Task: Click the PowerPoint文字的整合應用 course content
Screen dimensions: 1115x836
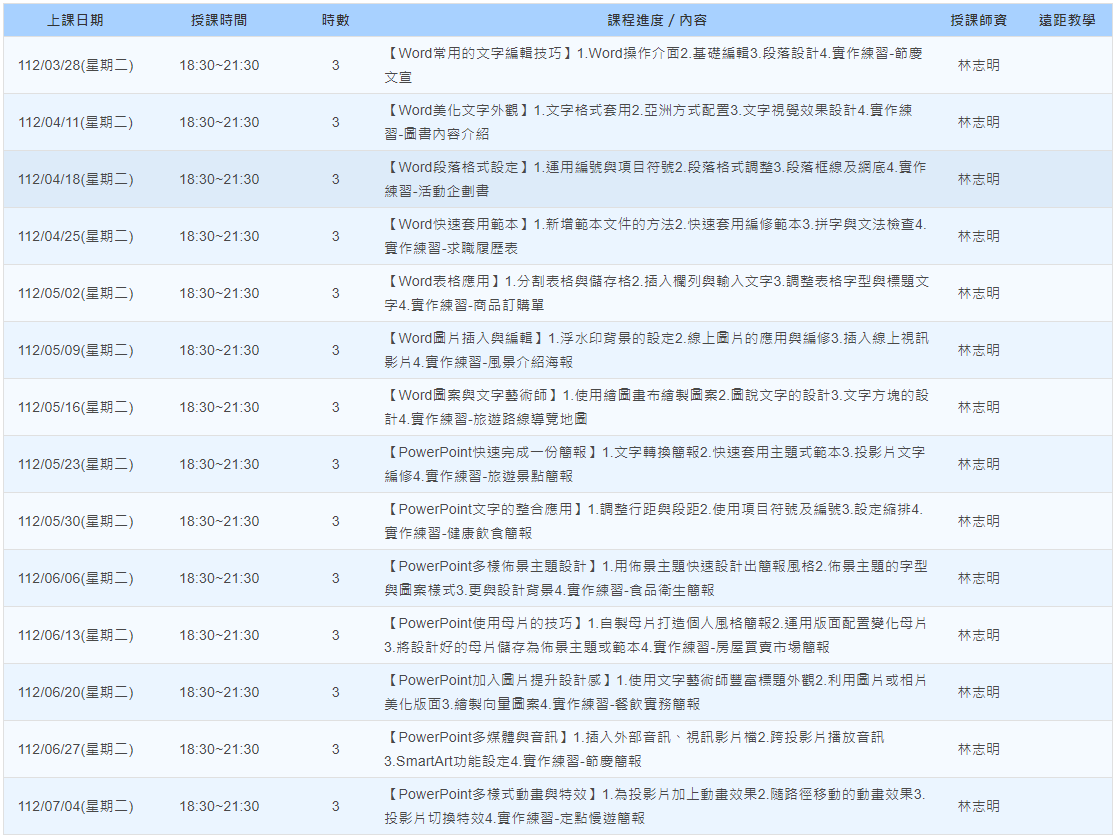Action: (654, 521)
